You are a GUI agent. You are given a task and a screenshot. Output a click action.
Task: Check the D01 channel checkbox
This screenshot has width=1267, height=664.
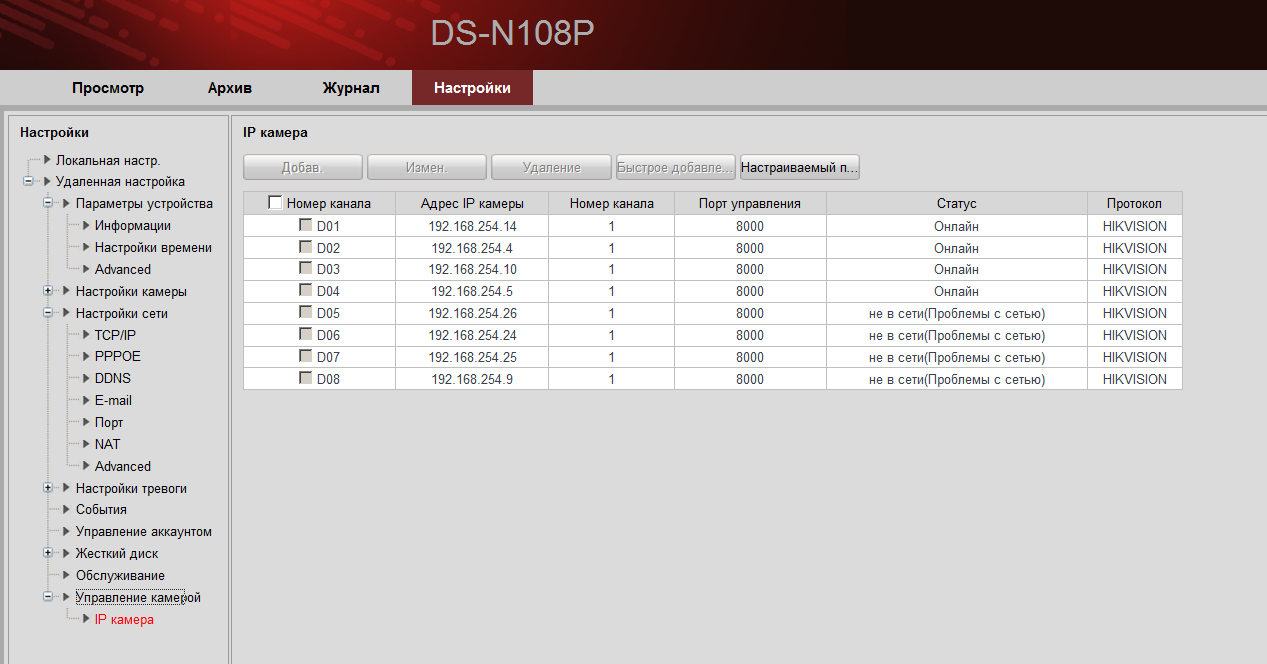coord(305,226)
